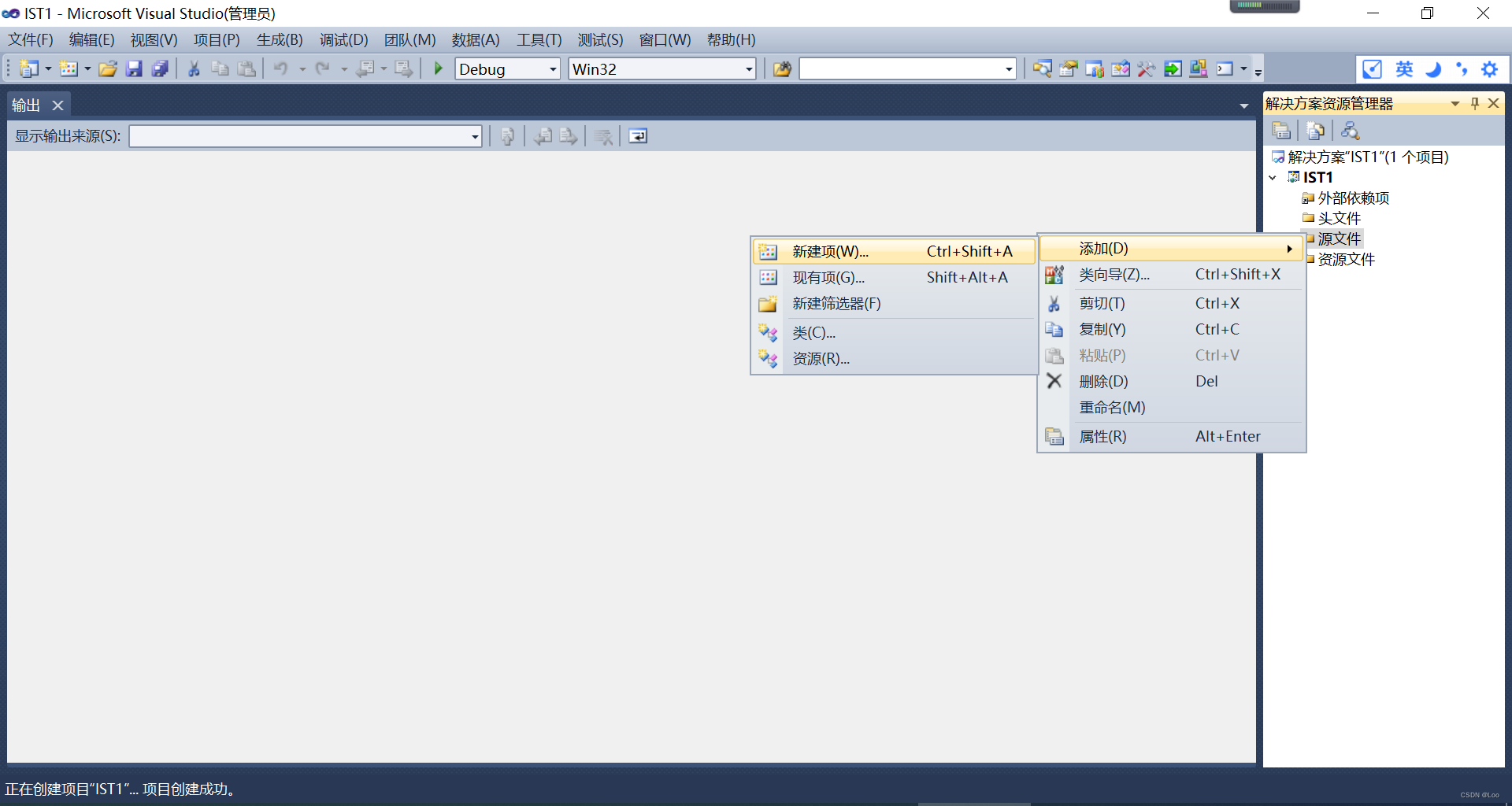Open the IME settings gear icon

pyautogui.click(x=1489, y=69)
